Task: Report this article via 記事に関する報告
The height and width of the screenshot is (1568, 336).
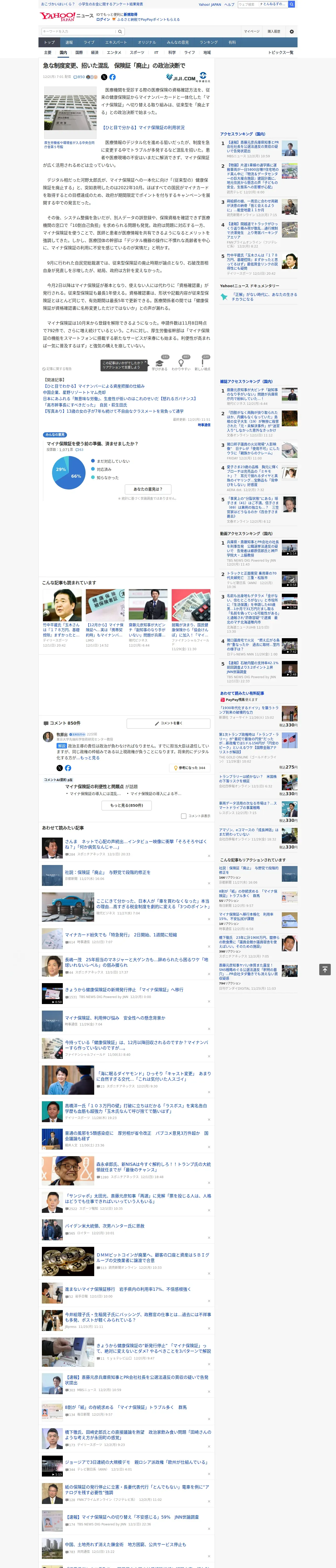Action: click(57, 368)
